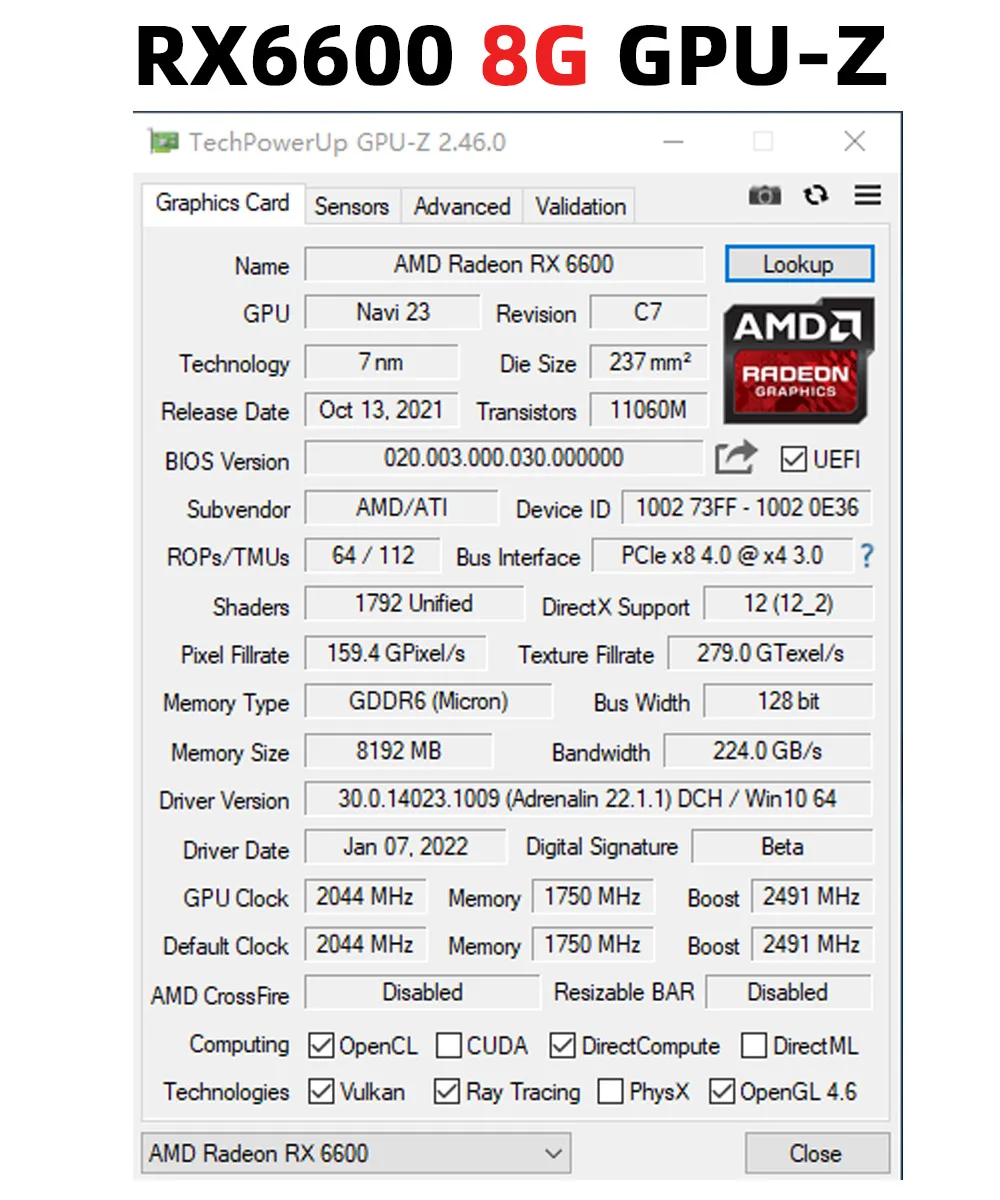Toggle the Ray Tracing checkbox
This screenshot has height=1200, width=1000.
[x=446, y=1091]
